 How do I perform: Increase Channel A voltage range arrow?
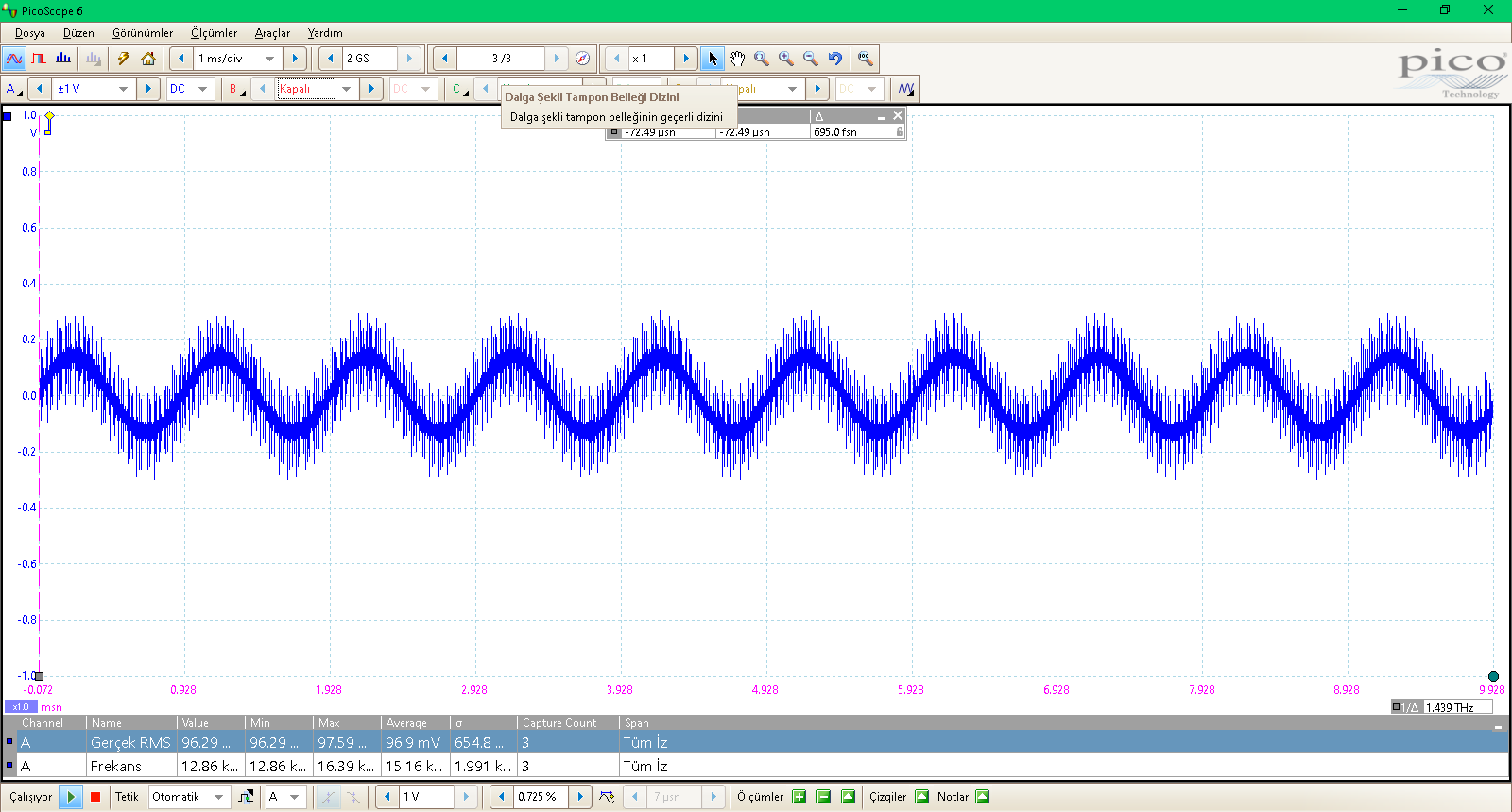pyautogui.click(x=148, y=89)
